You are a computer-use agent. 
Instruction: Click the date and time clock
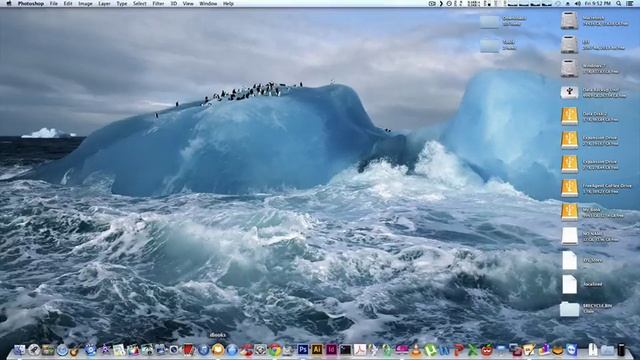(x=597, y=3)
